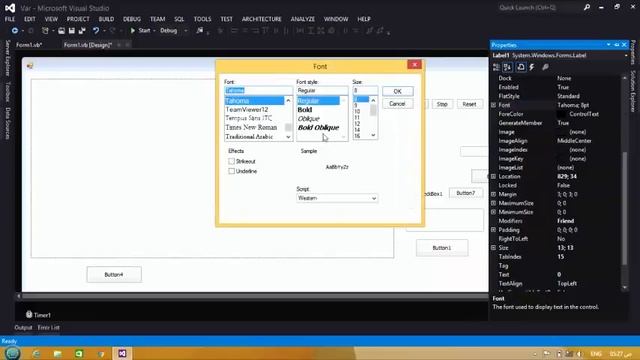640x360 pixels.
Task: Show Properties list in Properties panel
Action: tap(521, 67)
